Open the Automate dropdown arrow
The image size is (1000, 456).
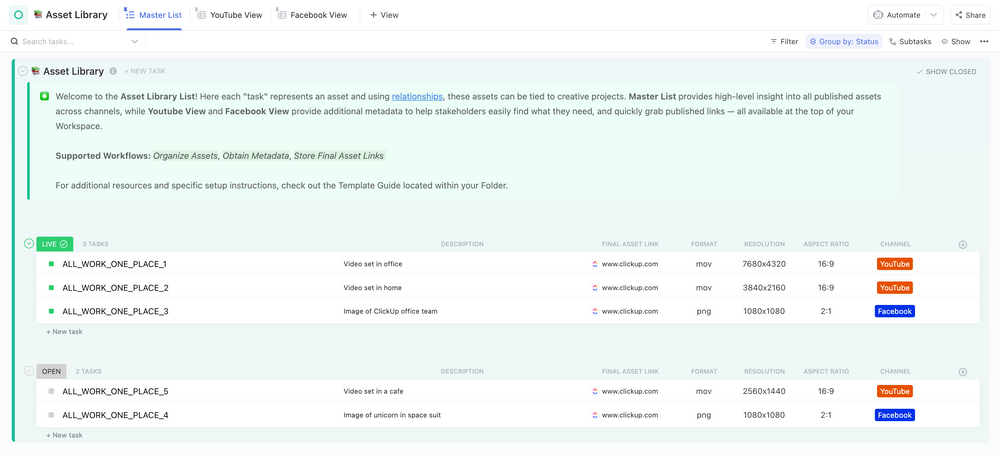(933, 15)
